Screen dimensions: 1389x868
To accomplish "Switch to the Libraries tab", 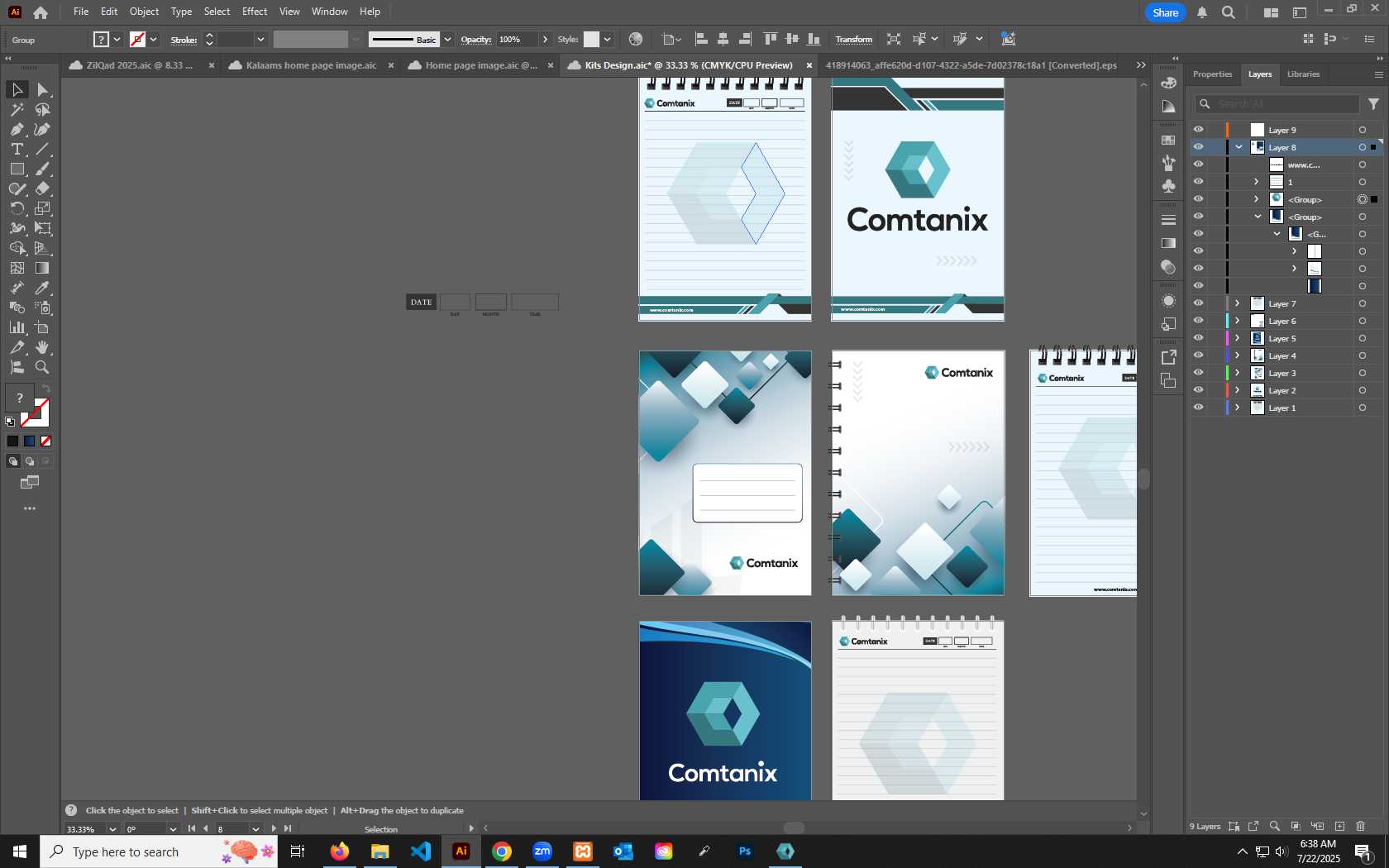I will click(x=1303, y=74).
